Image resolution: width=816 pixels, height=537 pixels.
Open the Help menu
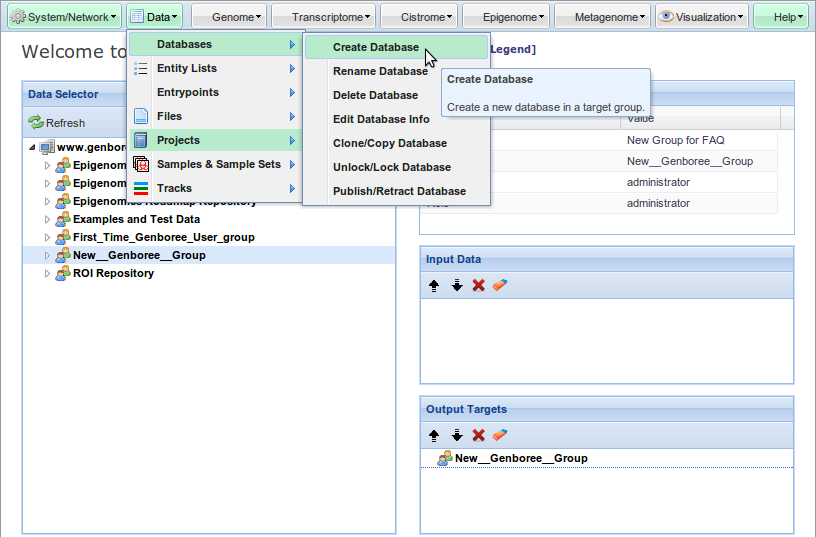click(x=781, y=17)
